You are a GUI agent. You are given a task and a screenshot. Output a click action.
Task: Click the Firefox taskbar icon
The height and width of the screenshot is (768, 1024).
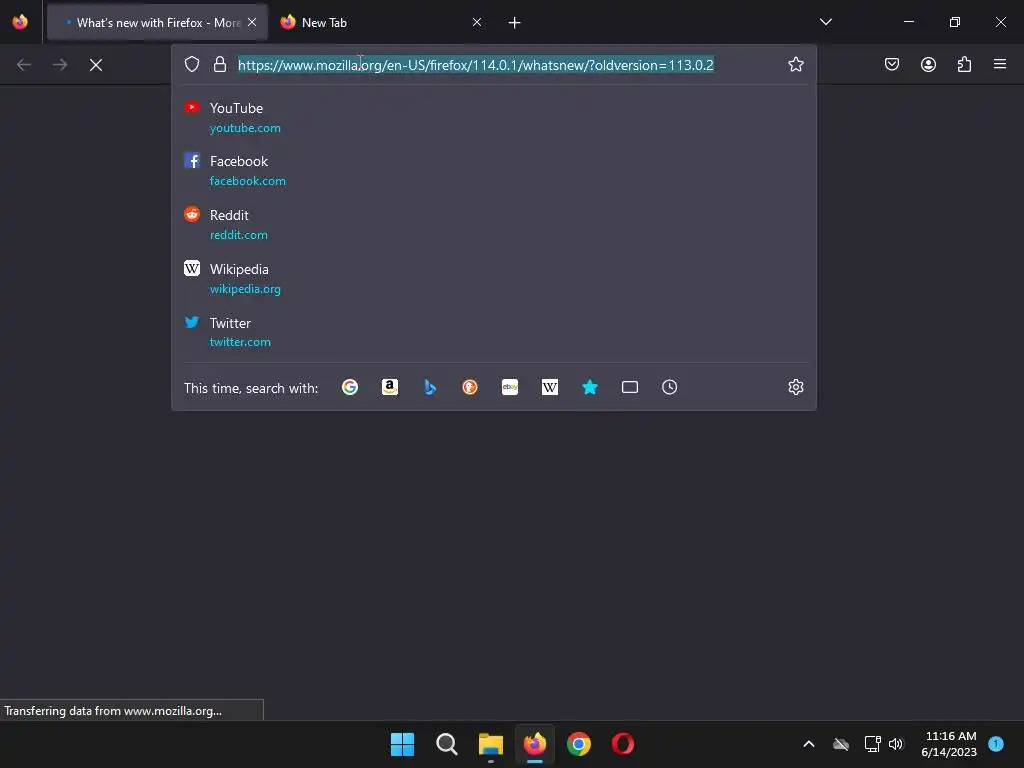pyautogui.click(x=535, y=744)
